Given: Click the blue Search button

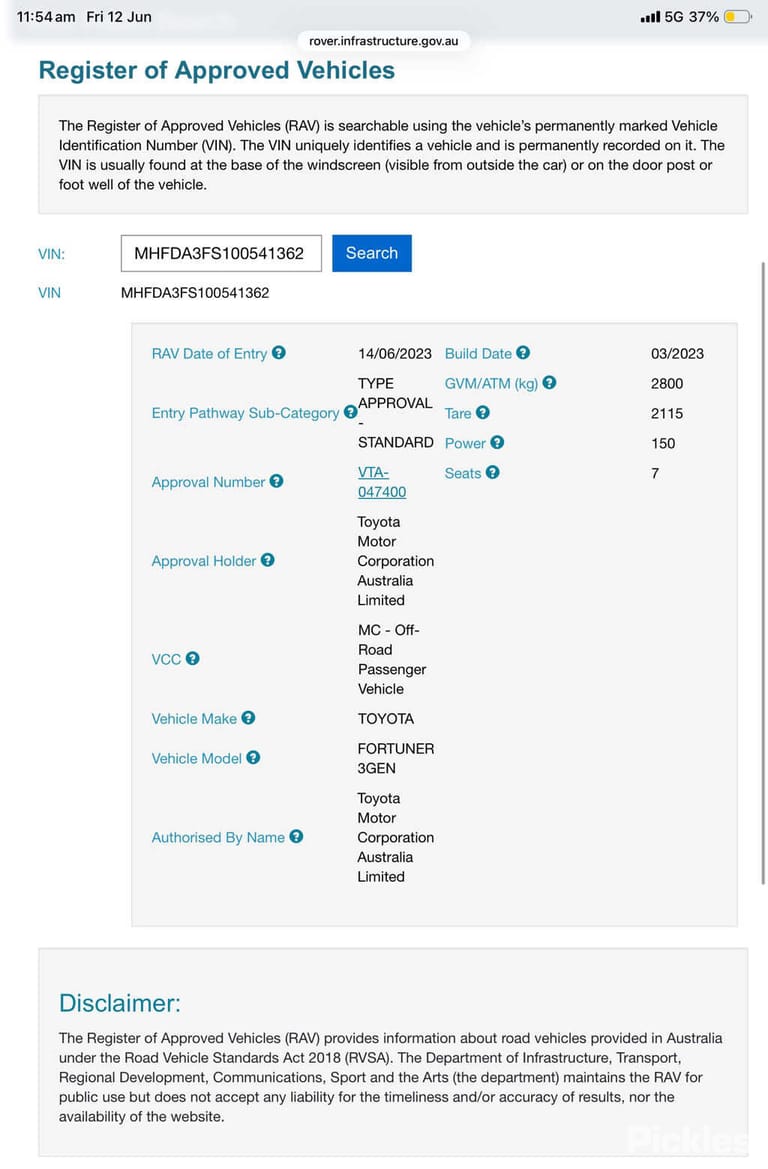Looking at the screenshot, I should point(372,253).
